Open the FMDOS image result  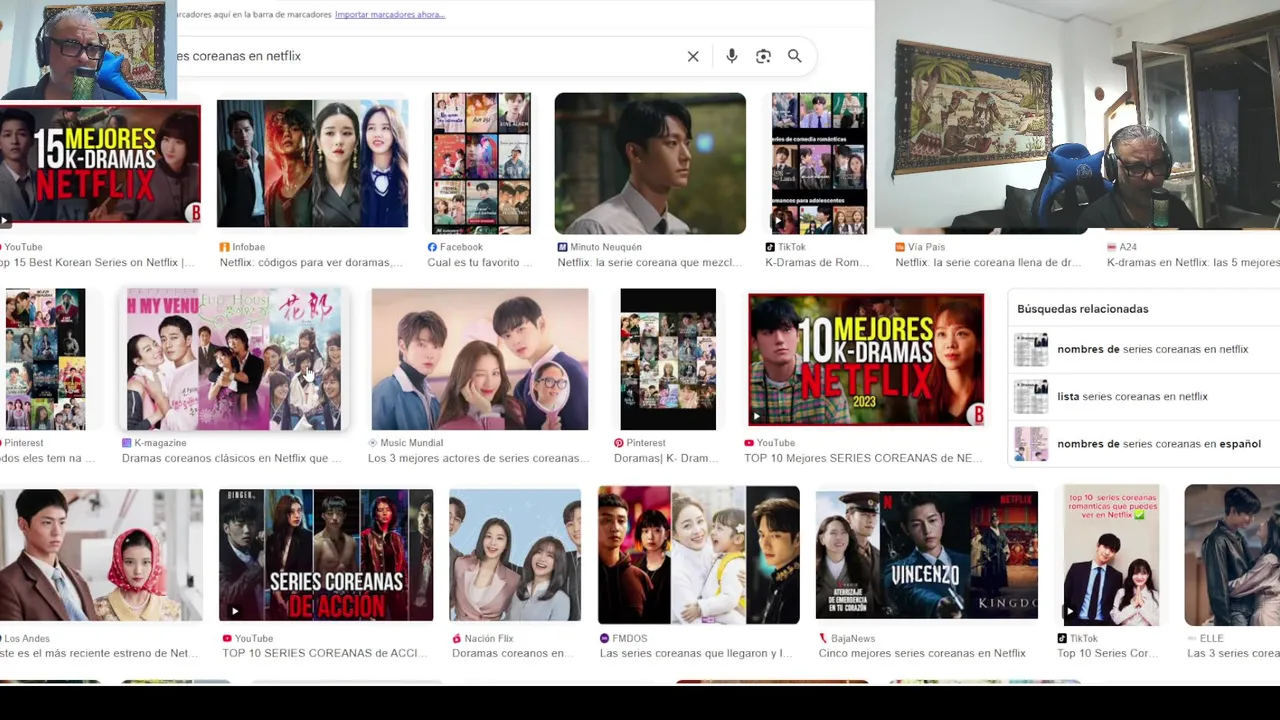699,555
